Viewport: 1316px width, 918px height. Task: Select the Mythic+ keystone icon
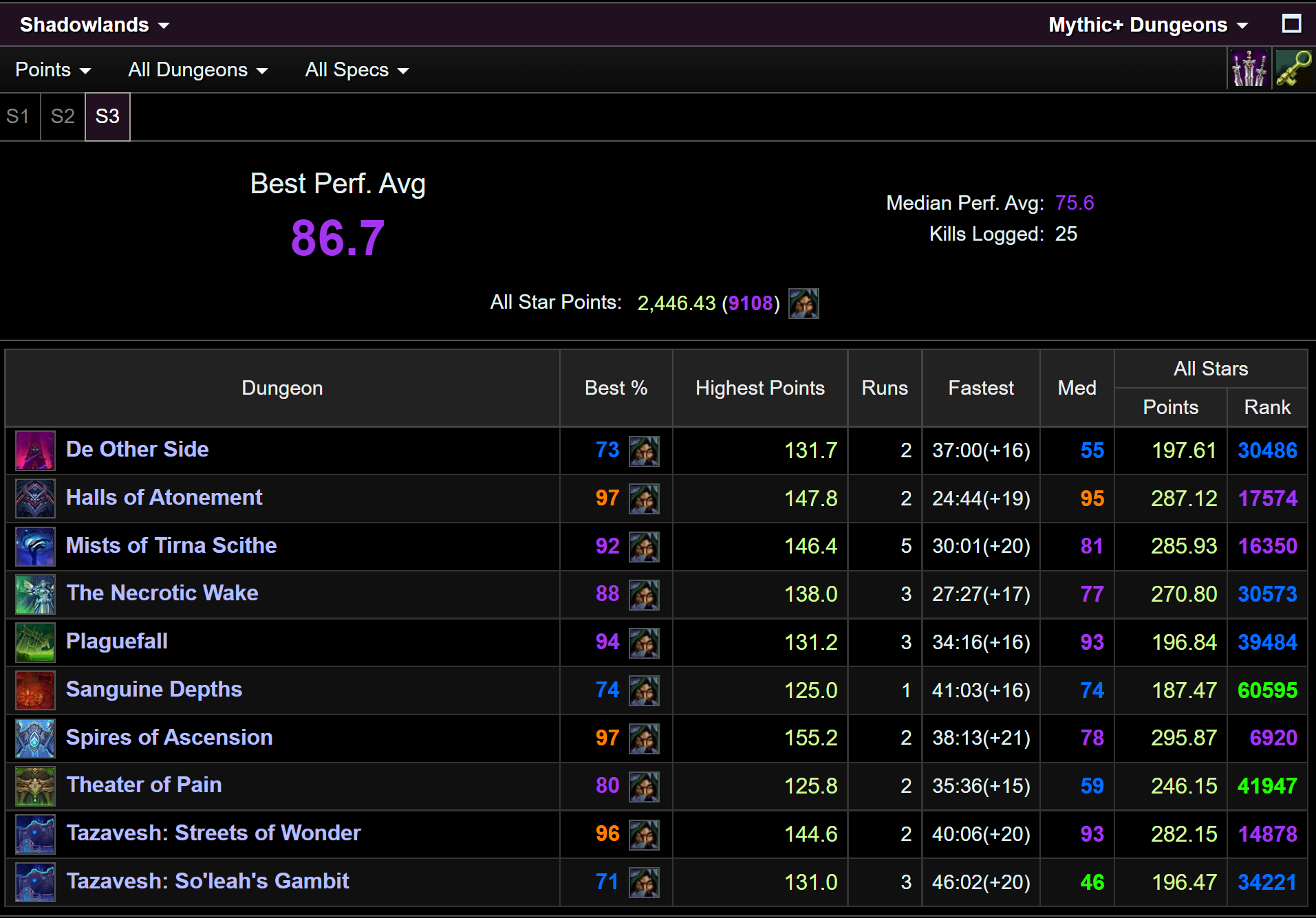click(x=1294, y=69)
